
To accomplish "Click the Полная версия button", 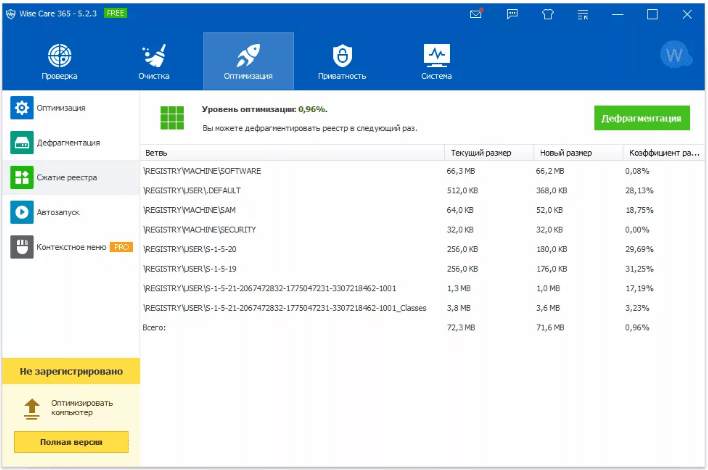I will tap(71, 442).
